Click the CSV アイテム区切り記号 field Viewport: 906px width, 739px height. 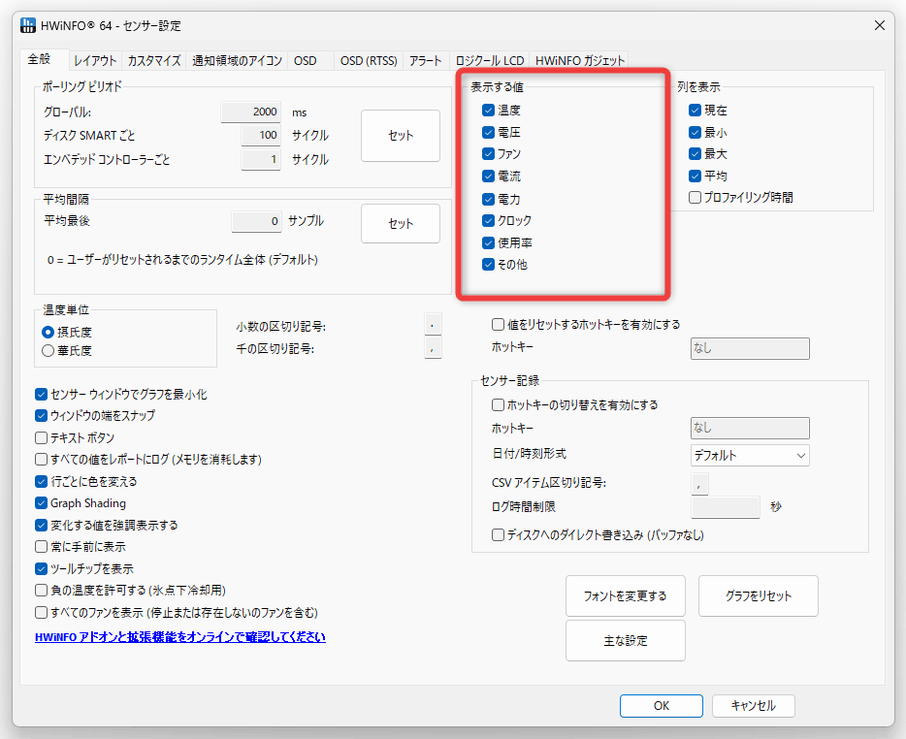point(700,483)
